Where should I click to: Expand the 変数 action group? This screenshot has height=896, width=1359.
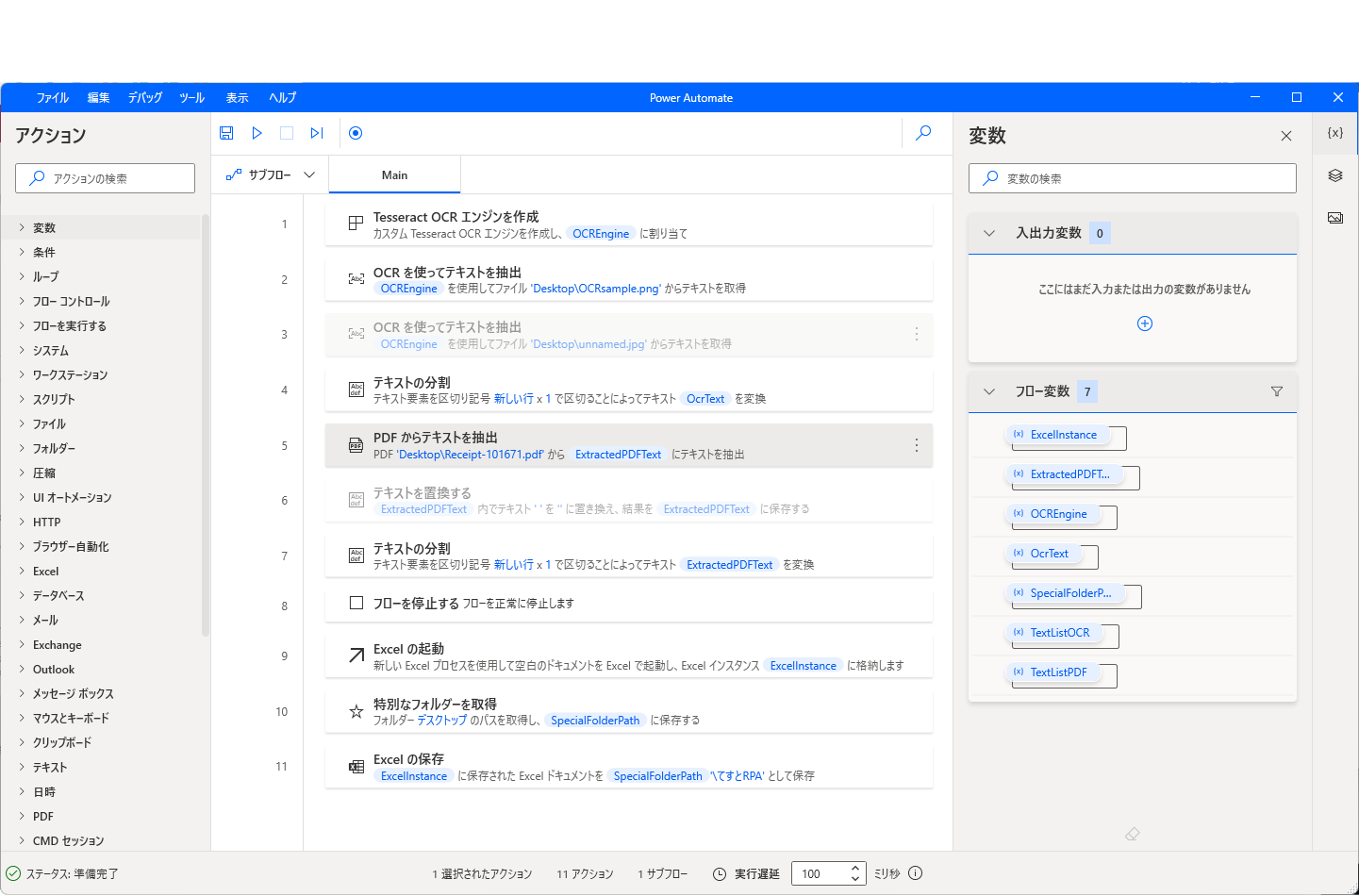(x=22, y=227)
